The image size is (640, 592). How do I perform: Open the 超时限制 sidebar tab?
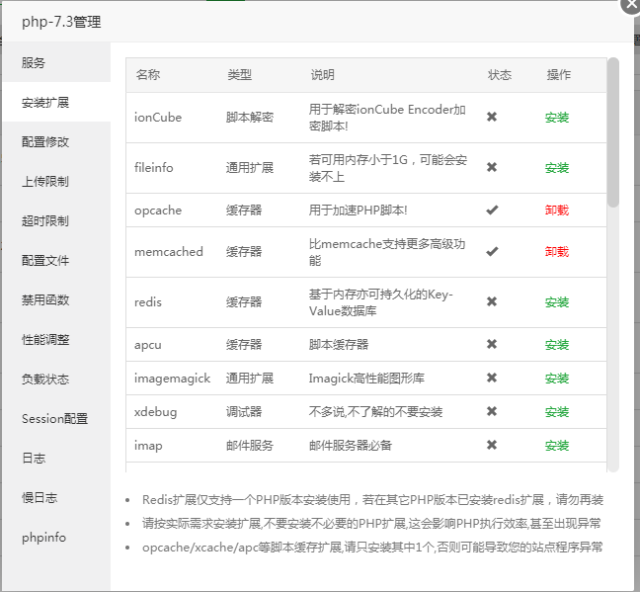[56, 221]
